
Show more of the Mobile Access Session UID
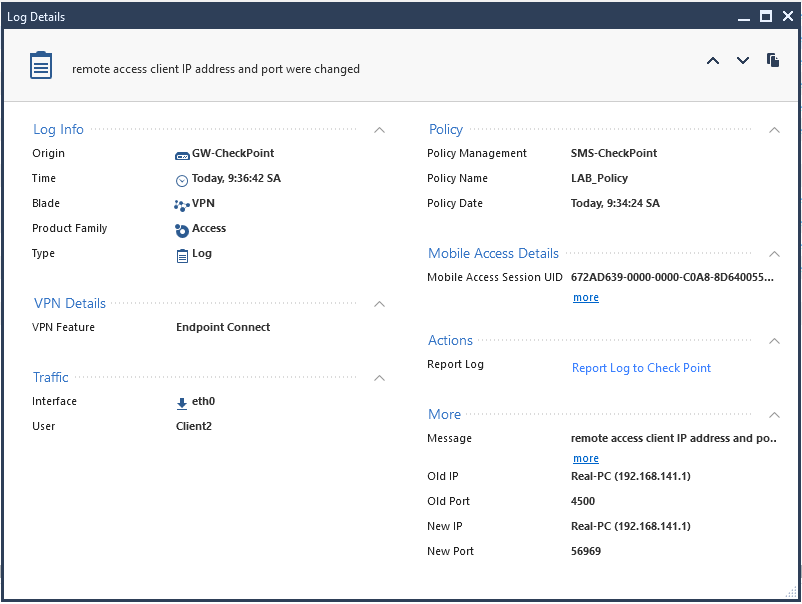[x=585, y=297]
